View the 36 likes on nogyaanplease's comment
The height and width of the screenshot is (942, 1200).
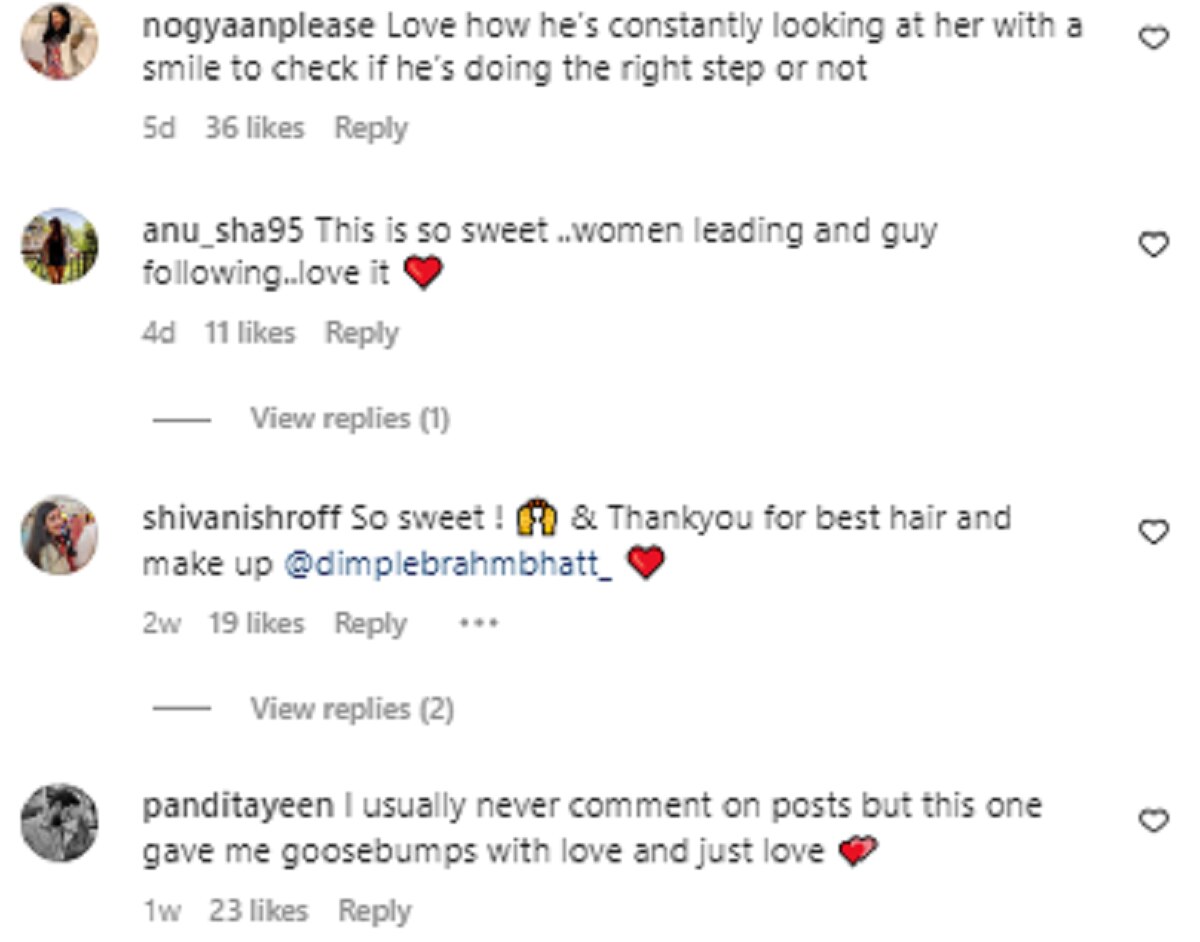tap(254, 129)
